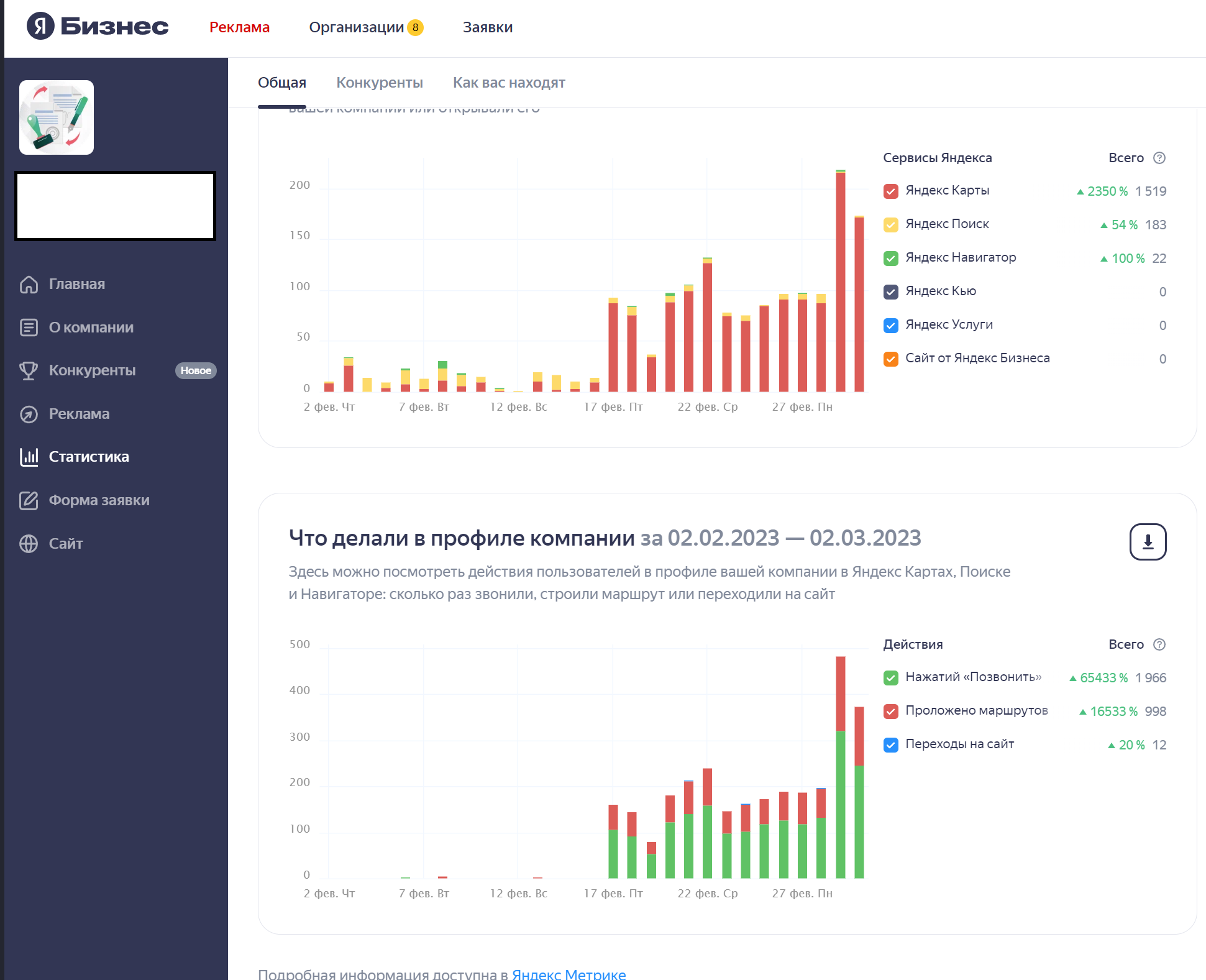Open Реклама sidebar icon
The width and height of the screenshot is (1206, 980).
click(29, 414)
